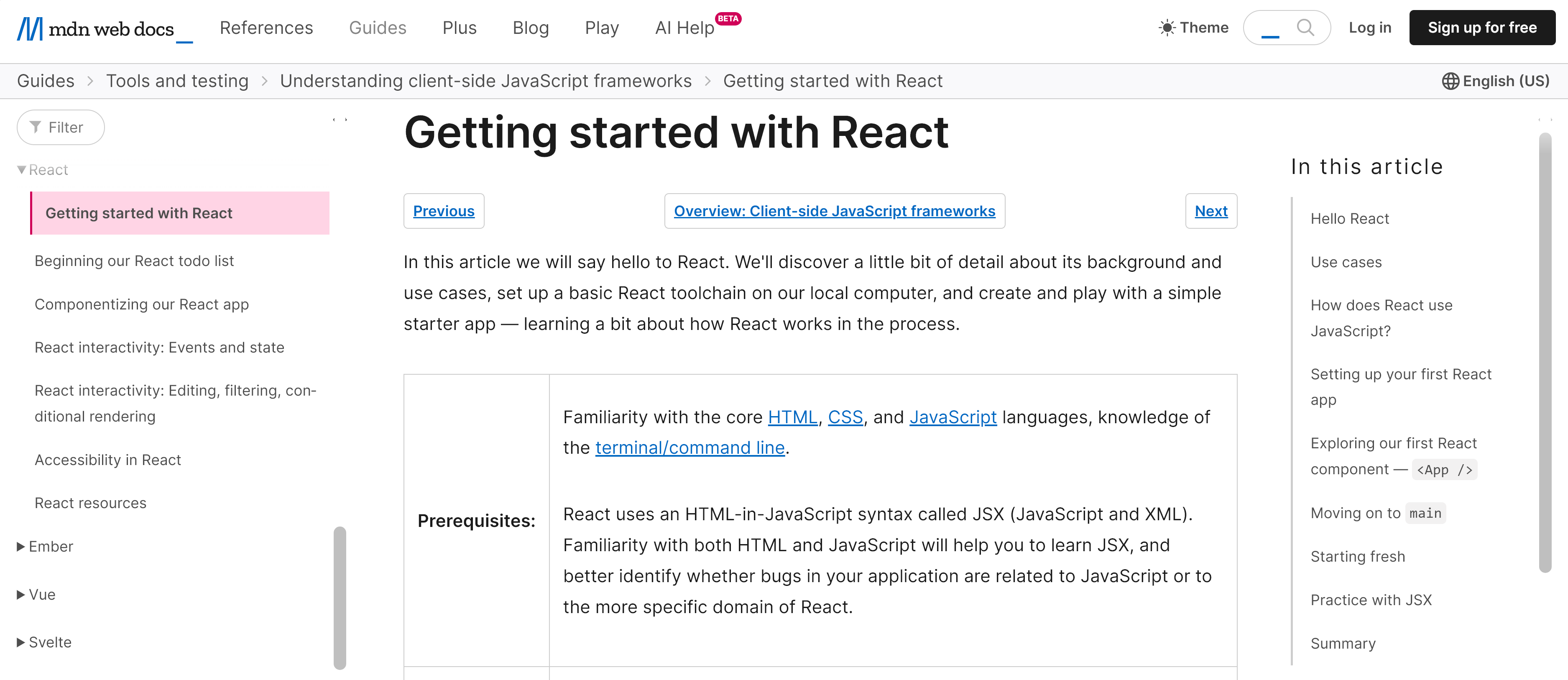
Task: Click the Next article button
Action: pos(1210,211)
